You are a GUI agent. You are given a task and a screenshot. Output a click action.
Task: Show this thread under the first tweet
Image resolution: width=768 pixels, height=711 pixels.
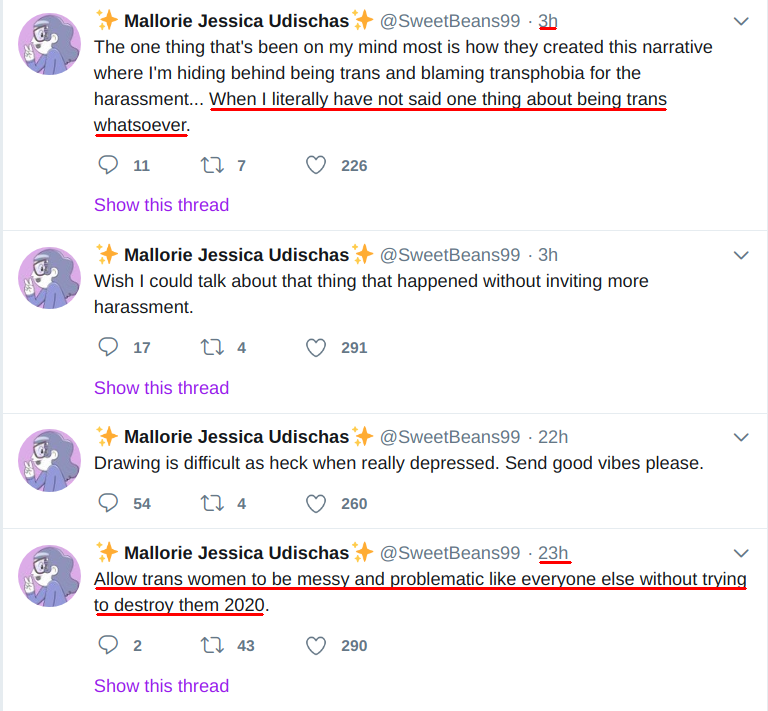(x=161, y=205)
